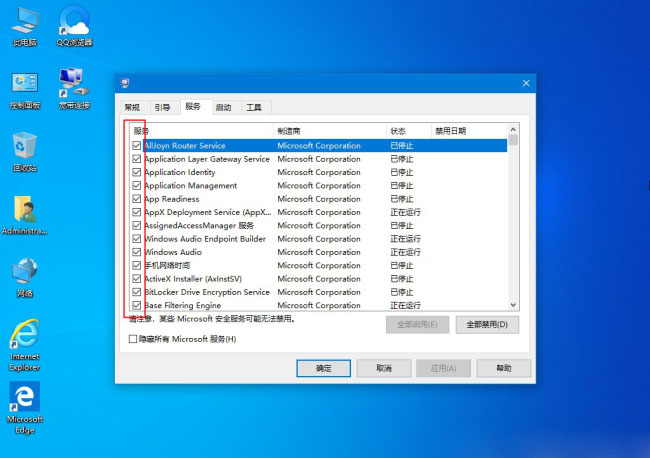Uncheck BitLocker Drive Encryption Service checkbox
The image size is (650, 458).
point(137,292)
